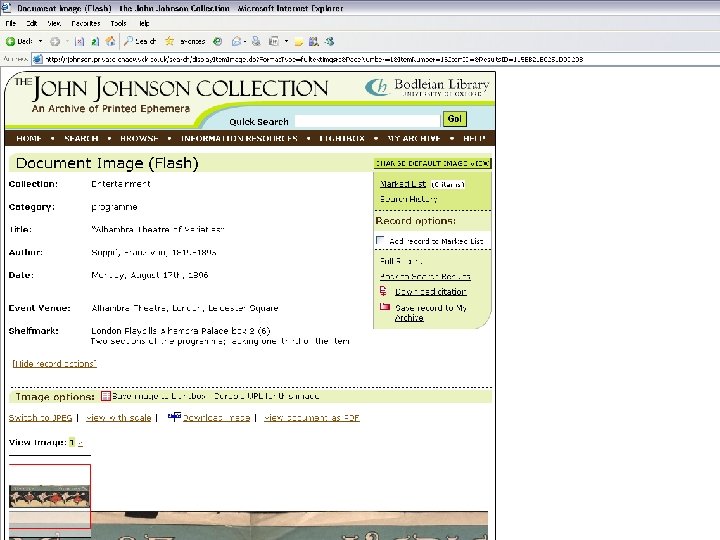
Task: Go to the browser Home icon
Action: (110, 41)
